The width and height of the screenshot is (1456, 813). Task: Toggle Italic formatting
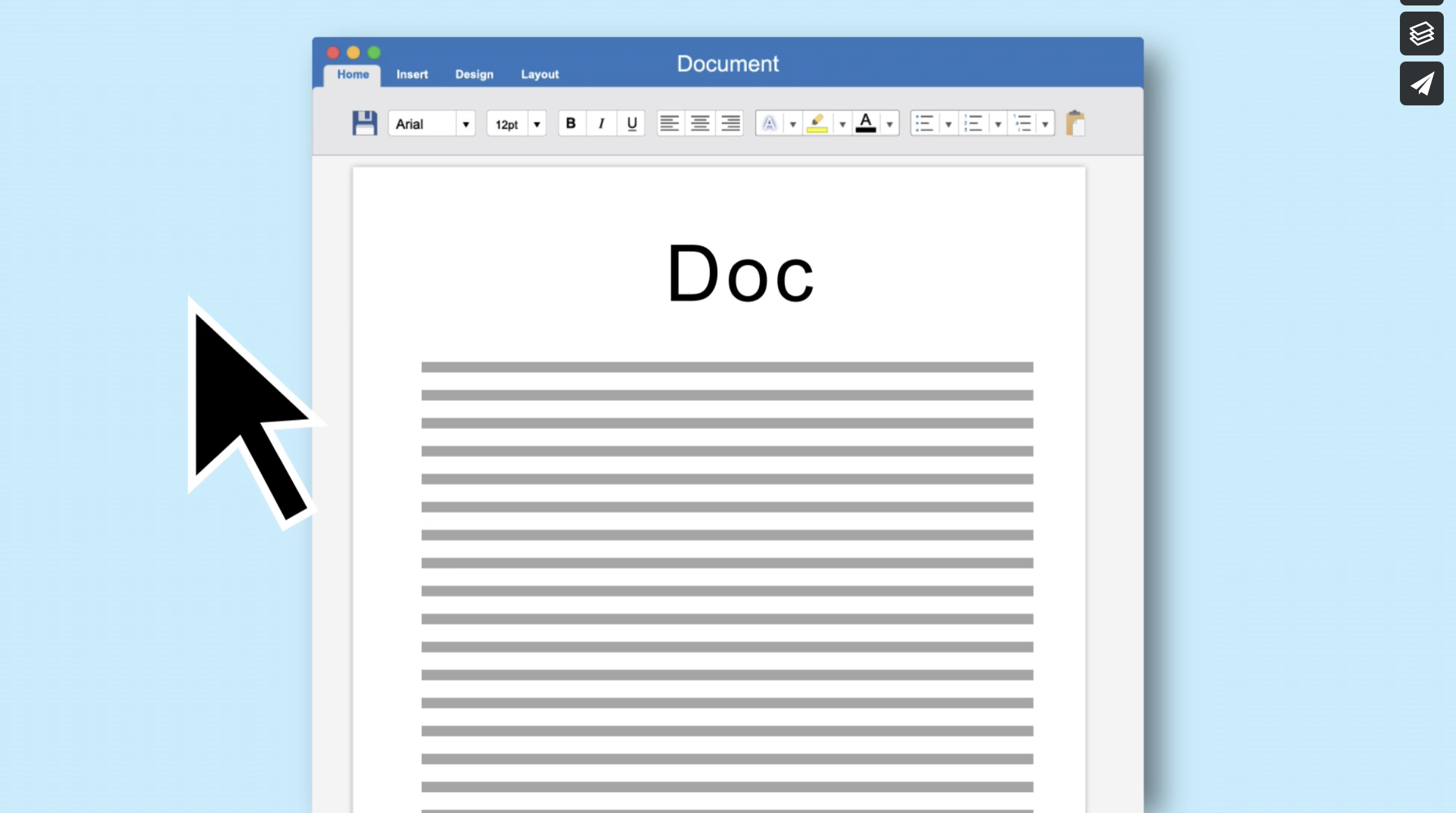pos(601,124)
